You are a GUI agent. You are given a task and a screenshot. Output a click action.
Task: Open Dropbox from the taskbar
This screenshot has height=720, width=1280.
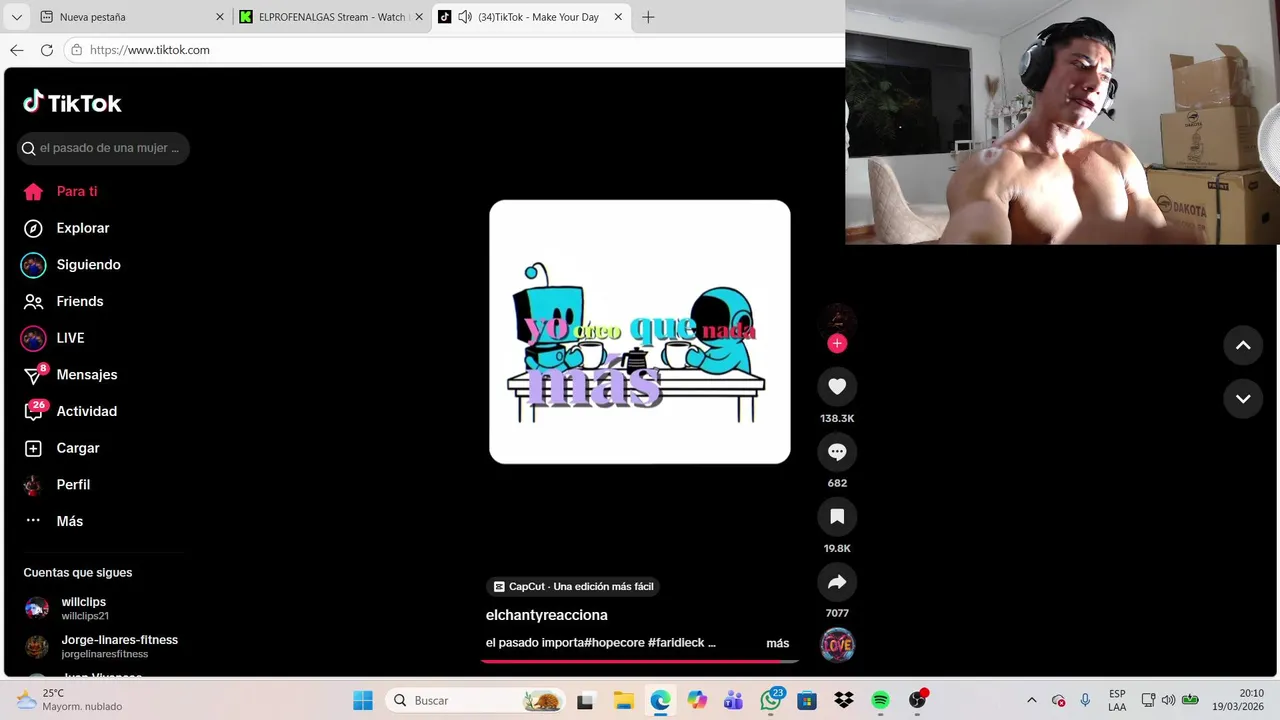pyautogui.click(x=844, y=700)
